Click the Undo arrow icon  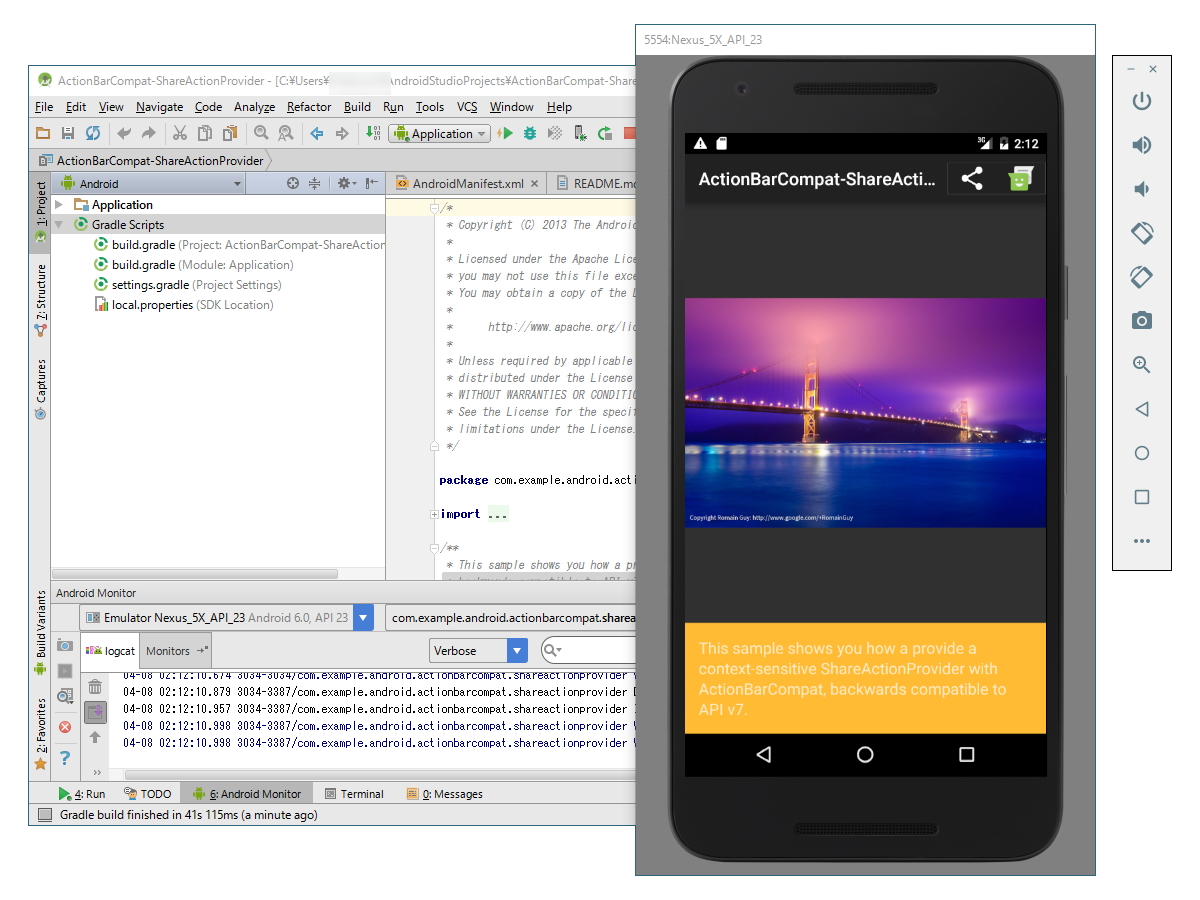point(124,133)
